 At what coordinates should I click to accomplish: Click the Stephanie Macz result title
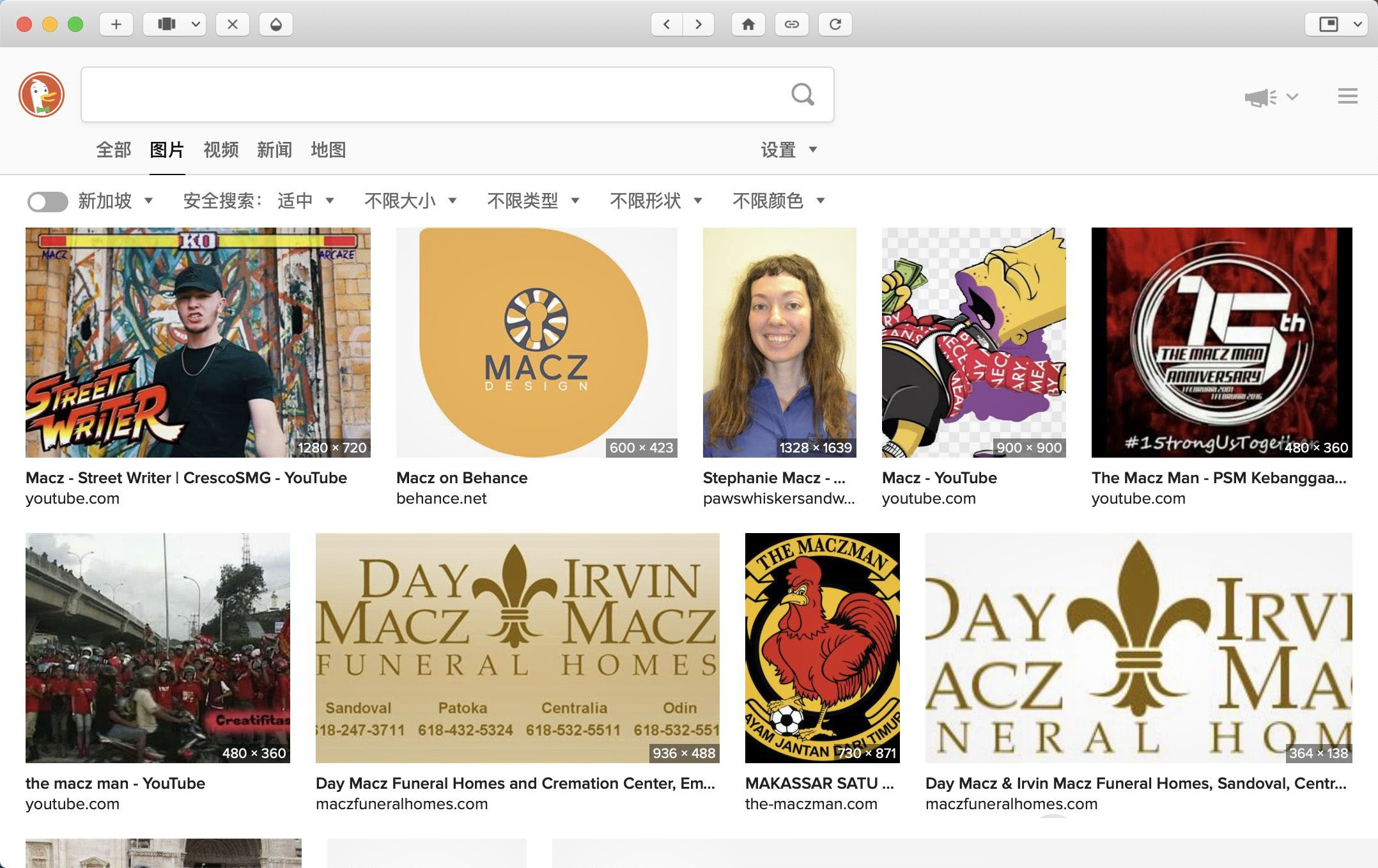point(774,478)
